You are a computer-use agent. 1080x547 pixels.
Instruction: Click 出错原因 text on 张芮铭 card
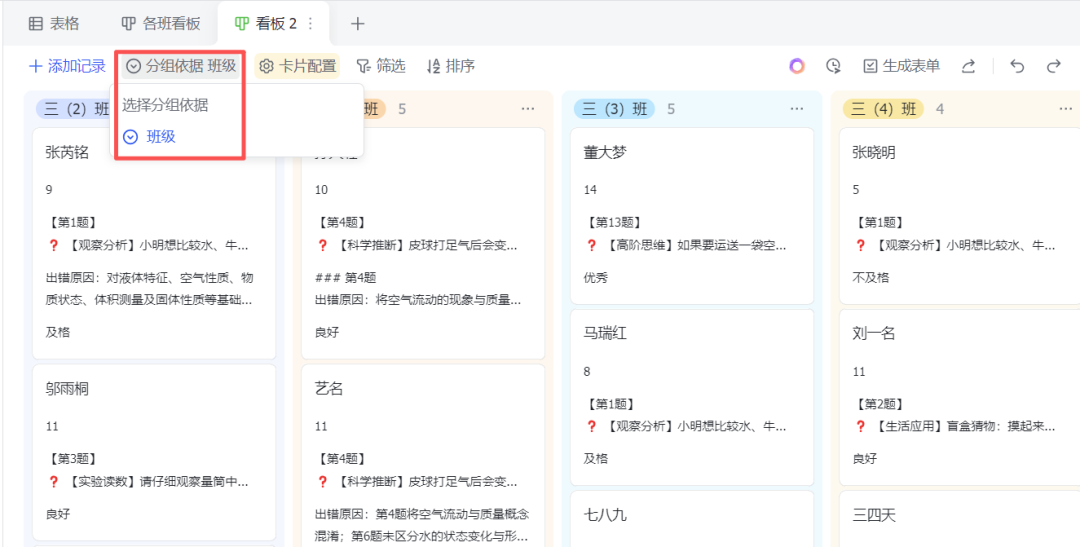(149, 289)
